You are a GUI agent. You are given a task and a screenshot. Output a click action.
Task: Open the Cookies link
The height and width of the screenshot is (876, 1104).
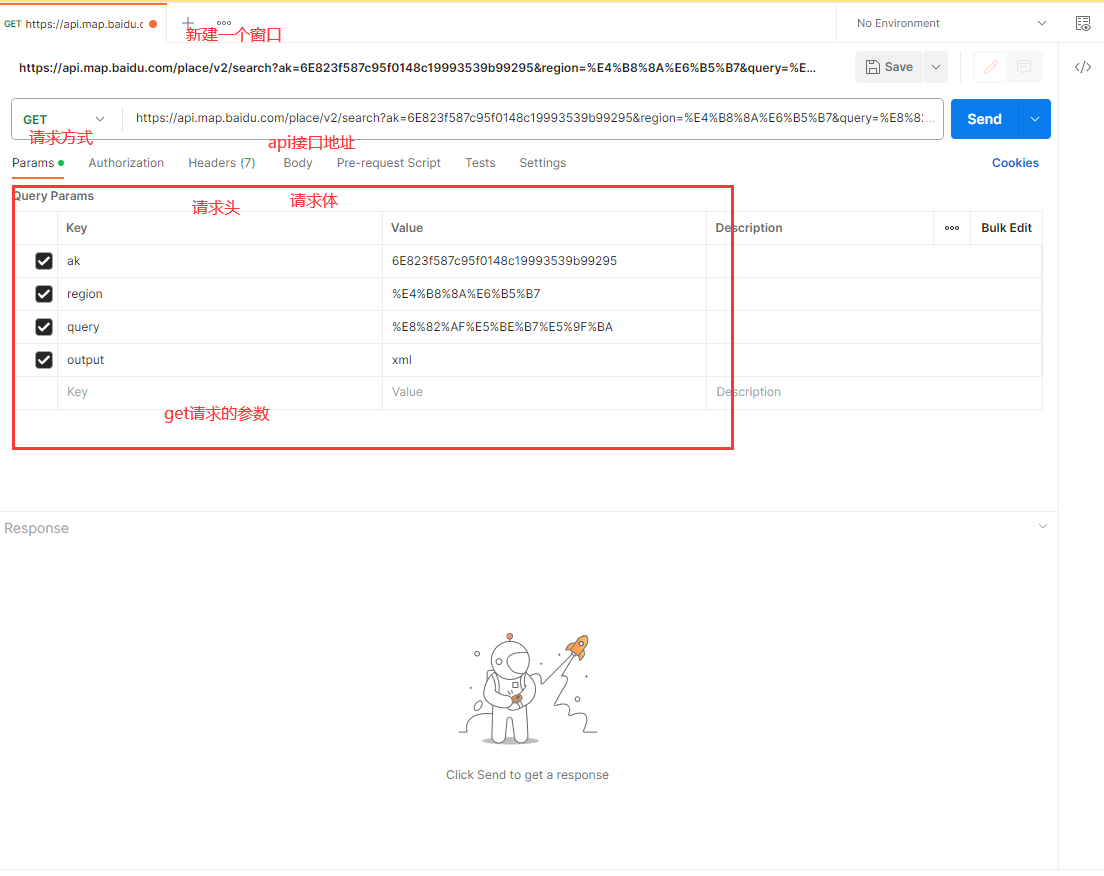[1015, 163]
